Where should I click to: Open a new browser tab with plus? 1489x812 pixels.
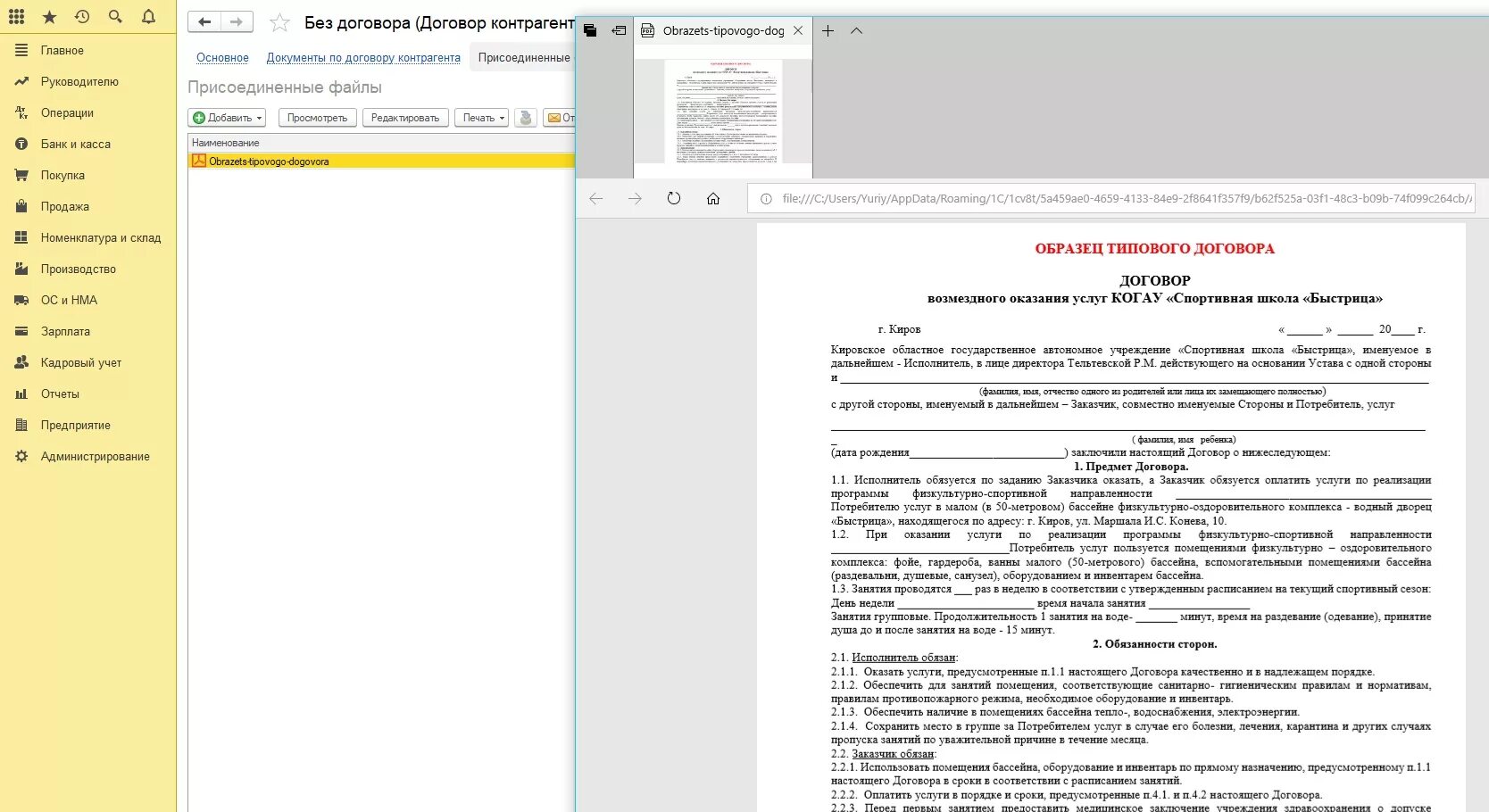tap(828, 30)
